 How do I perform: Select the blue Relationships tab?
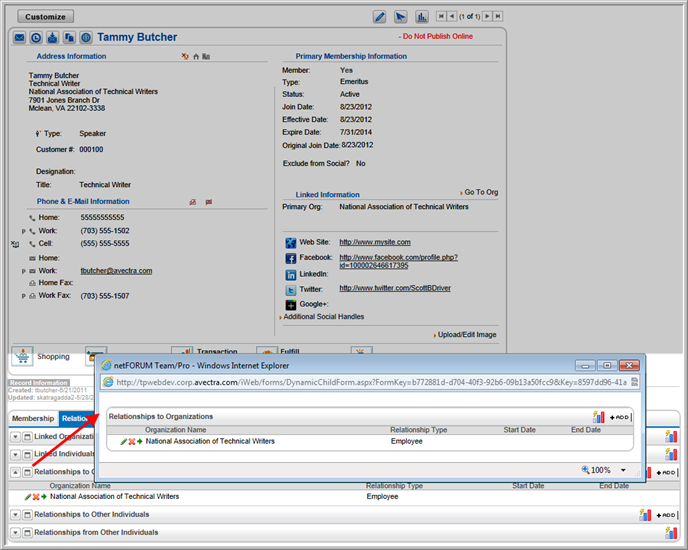[77, 419]
